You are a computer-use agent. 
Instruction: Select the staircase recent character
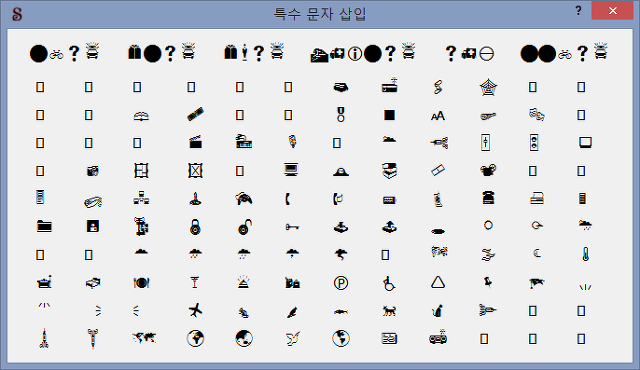320,55
